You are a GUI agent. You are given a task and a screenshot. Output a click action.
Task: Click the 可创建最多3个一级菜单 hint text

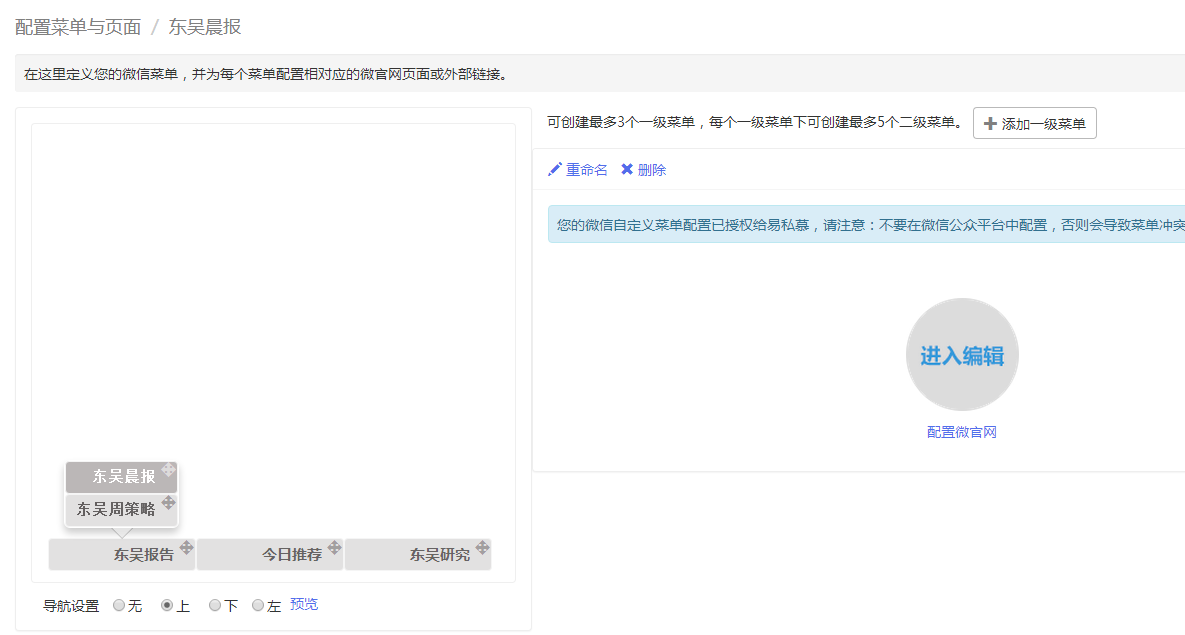(755, 122)
